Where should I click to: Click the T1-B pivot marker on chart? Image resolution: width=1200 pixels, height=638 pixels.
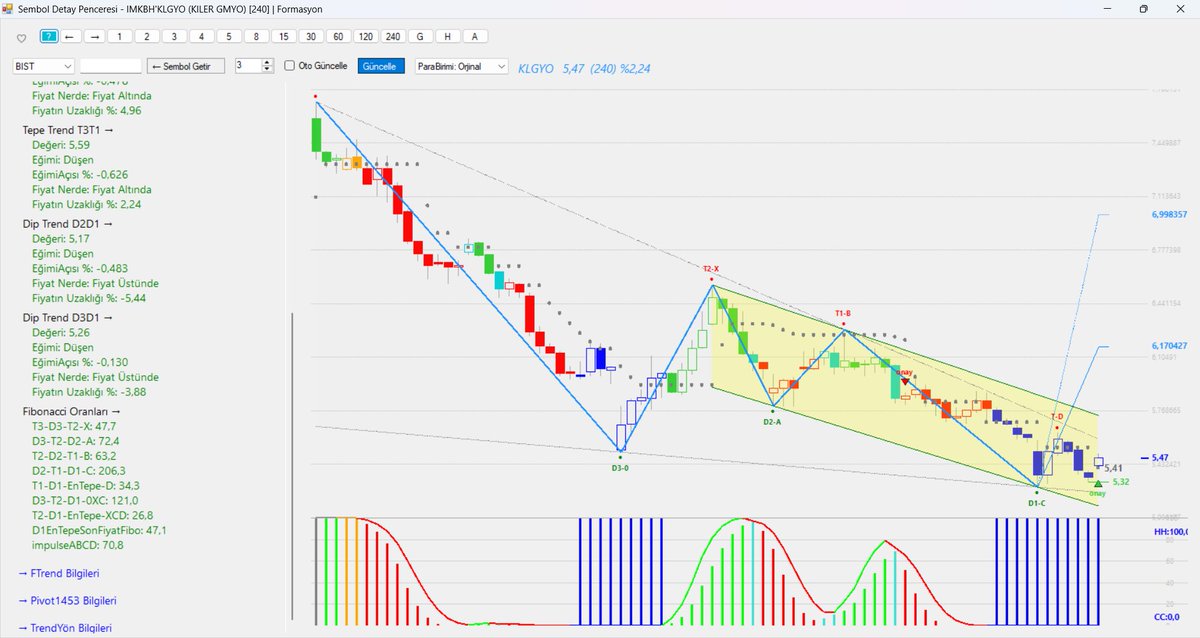click(x=844, y=313)
